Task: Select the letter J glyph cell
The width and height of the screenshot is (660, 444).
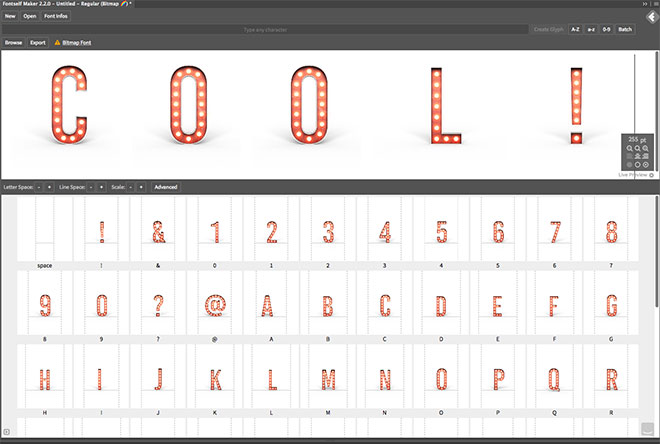Action: tap(158, 376)
